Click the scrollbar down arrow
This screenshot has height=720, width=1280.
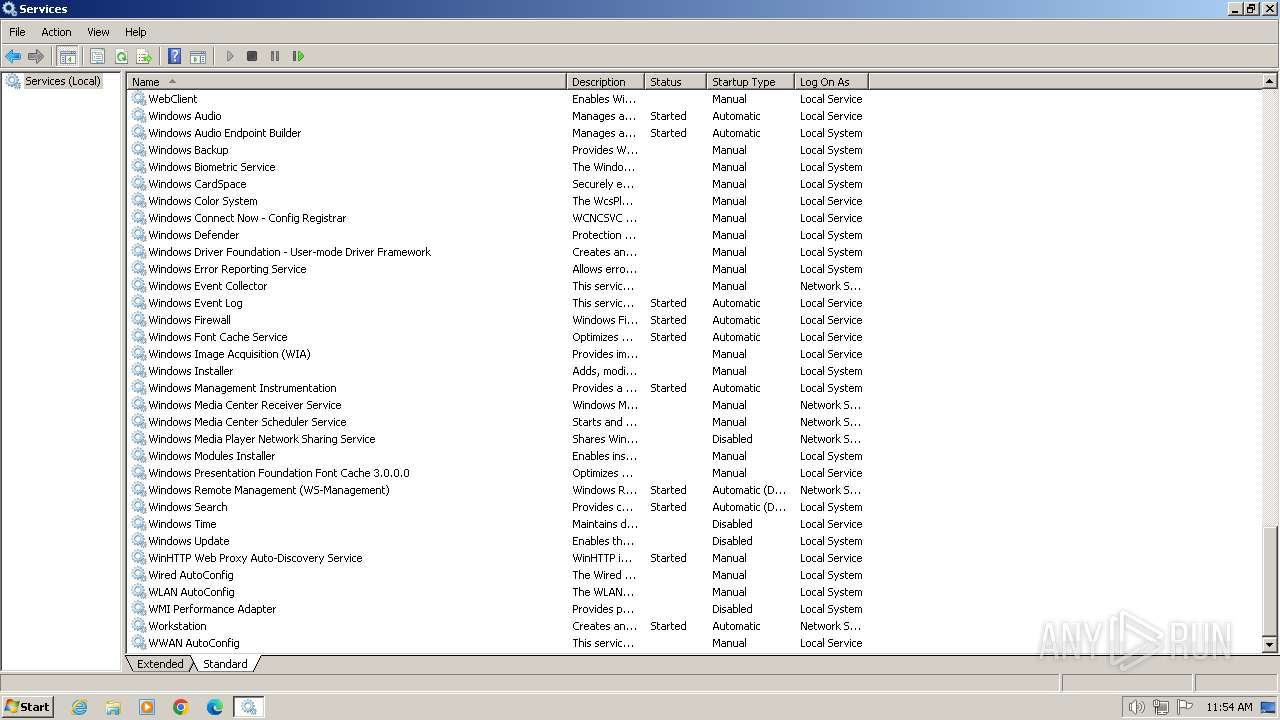click(1270, 645)
